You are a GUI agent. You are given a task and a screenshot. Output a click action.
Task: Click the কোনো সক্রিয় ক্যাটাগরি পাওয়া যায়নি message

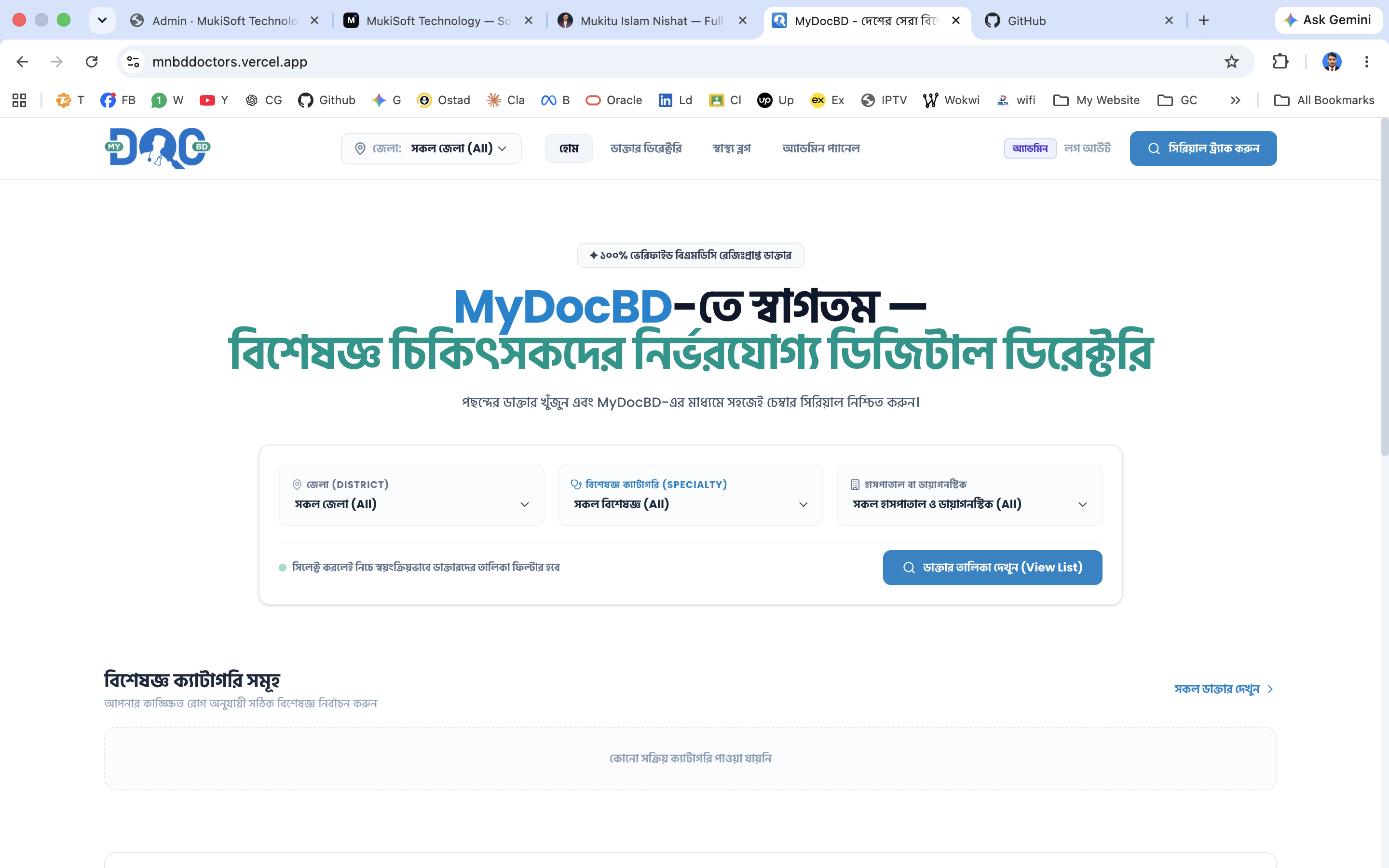pyautogui.click(x=690, y=759)
